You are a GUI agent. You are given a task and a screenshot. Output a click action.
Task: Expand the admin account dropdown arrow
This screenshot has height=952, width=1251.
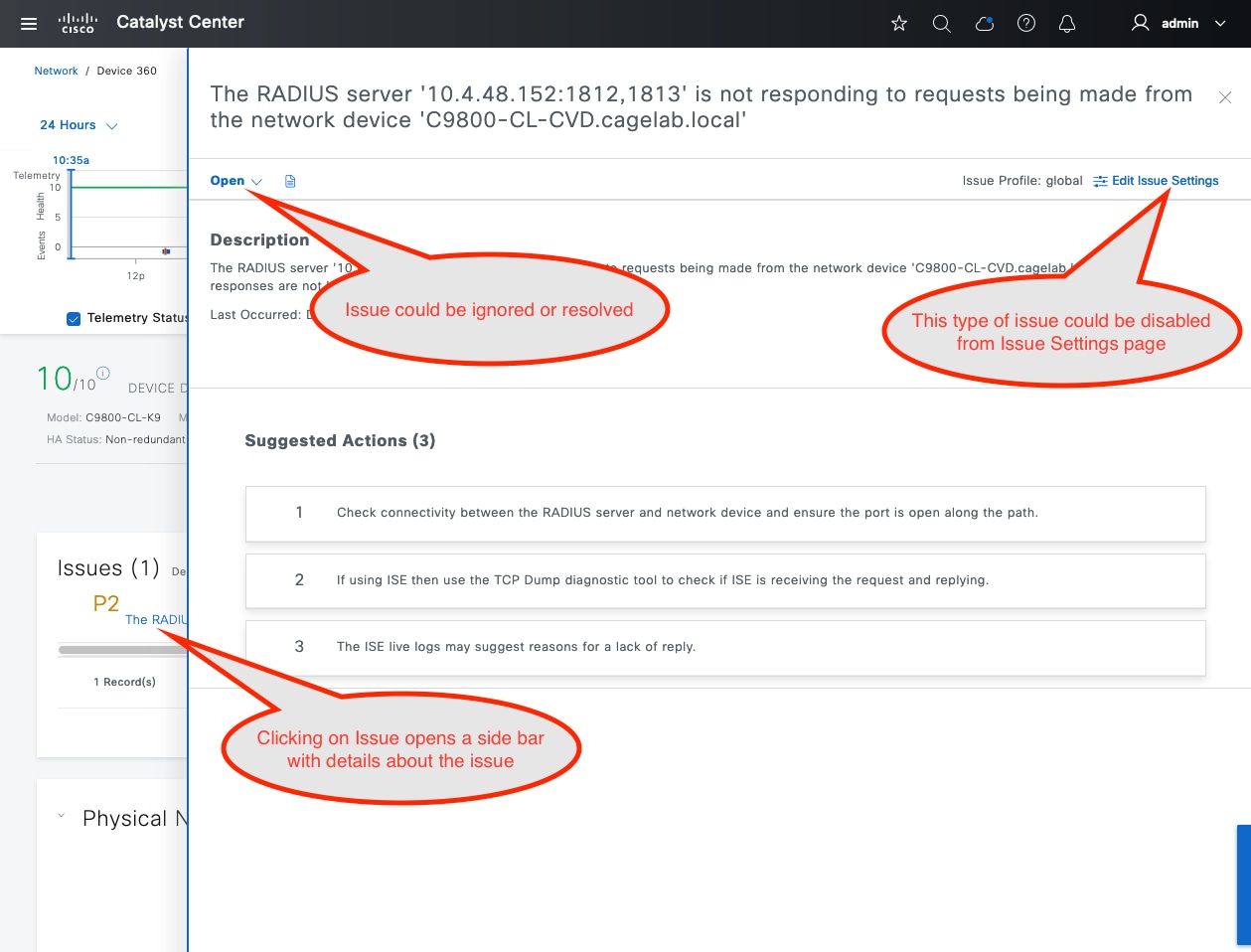[x=1220, y=23]
